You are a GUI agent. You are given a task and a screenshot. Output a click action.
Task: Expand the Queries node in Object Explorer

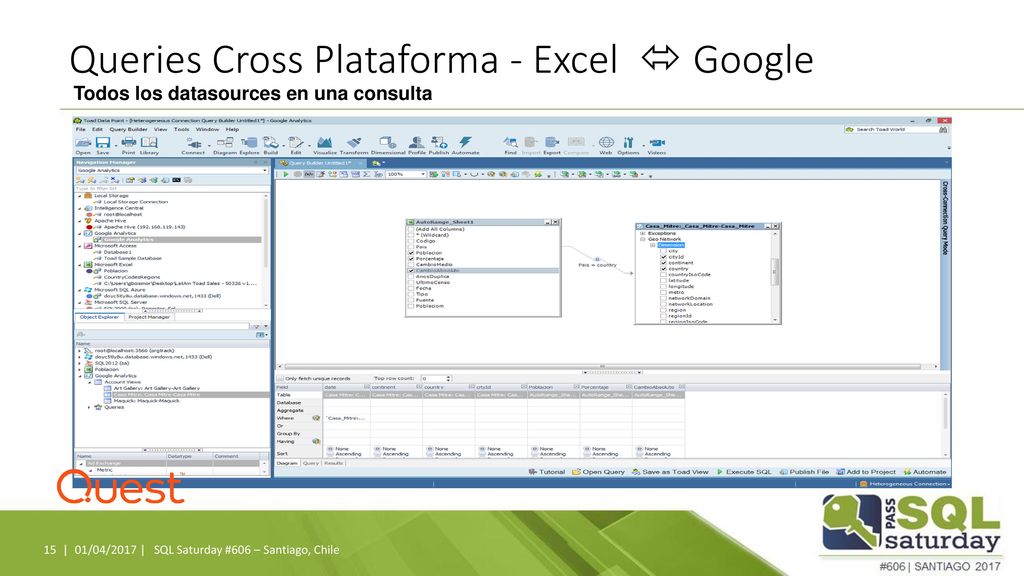(89, 407)
